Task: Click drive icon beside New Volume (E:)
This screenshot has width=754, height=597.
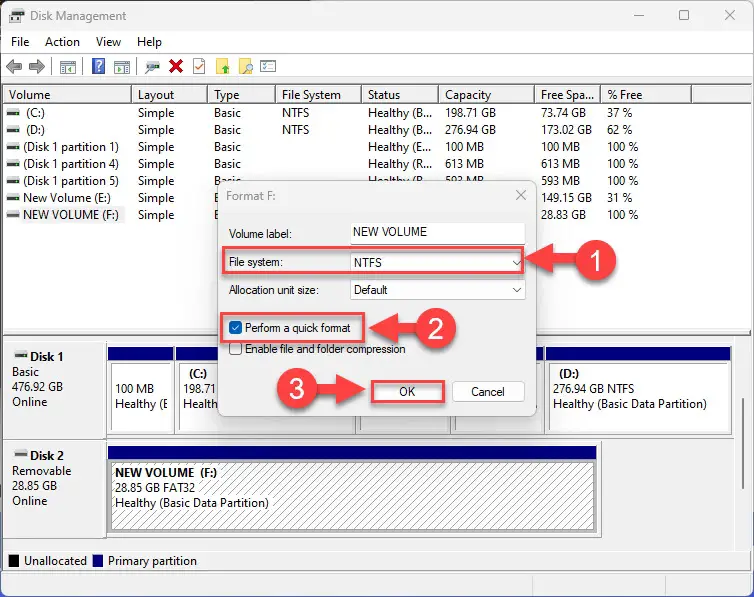Action: pos(13,198)
